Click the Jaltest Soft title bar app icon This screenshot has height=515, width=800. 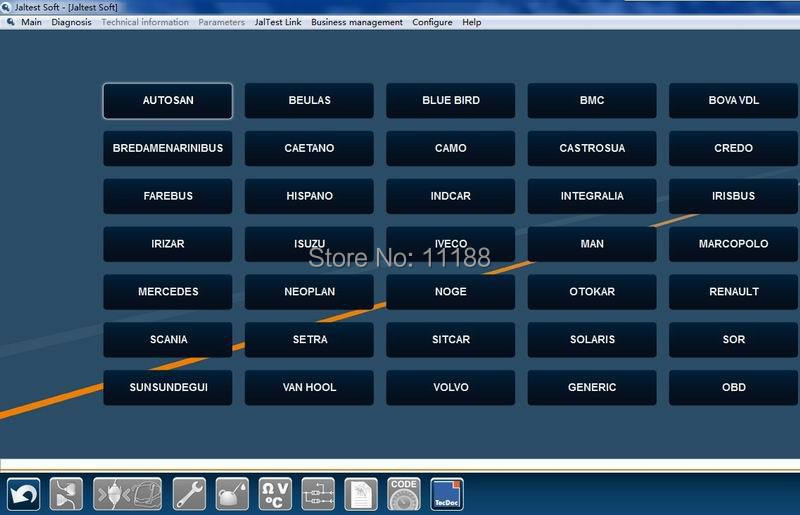[6, 7]
